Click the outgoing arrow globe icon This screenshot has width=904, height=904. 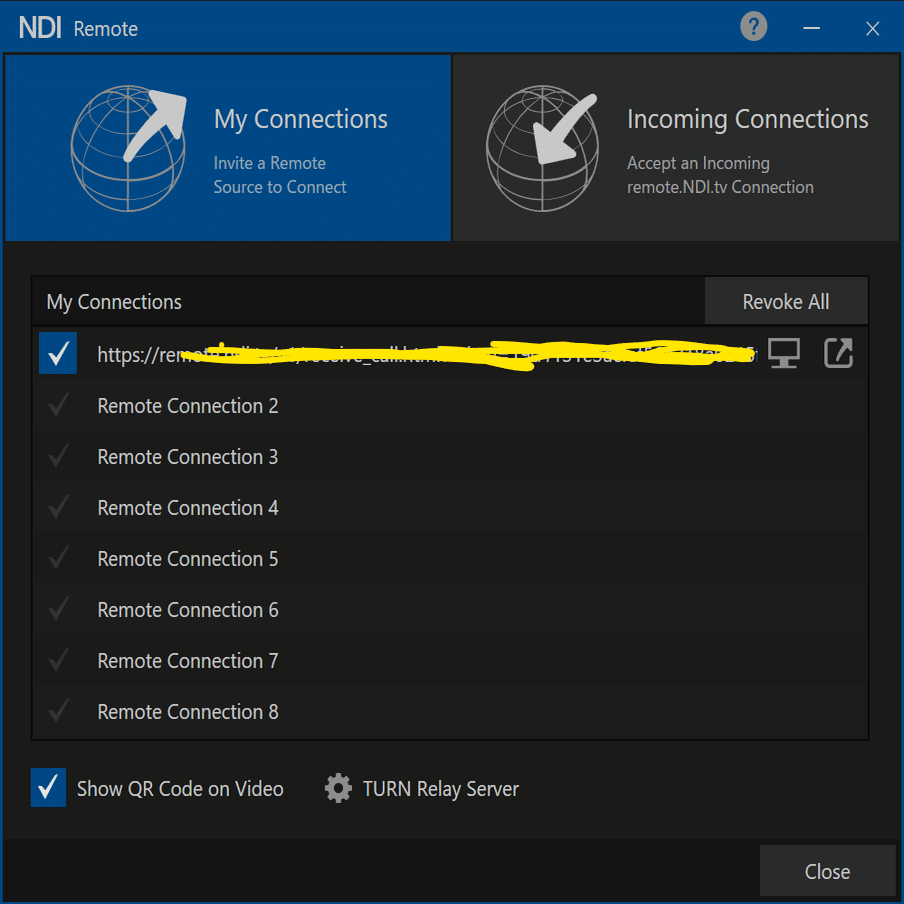click(129, 148)
